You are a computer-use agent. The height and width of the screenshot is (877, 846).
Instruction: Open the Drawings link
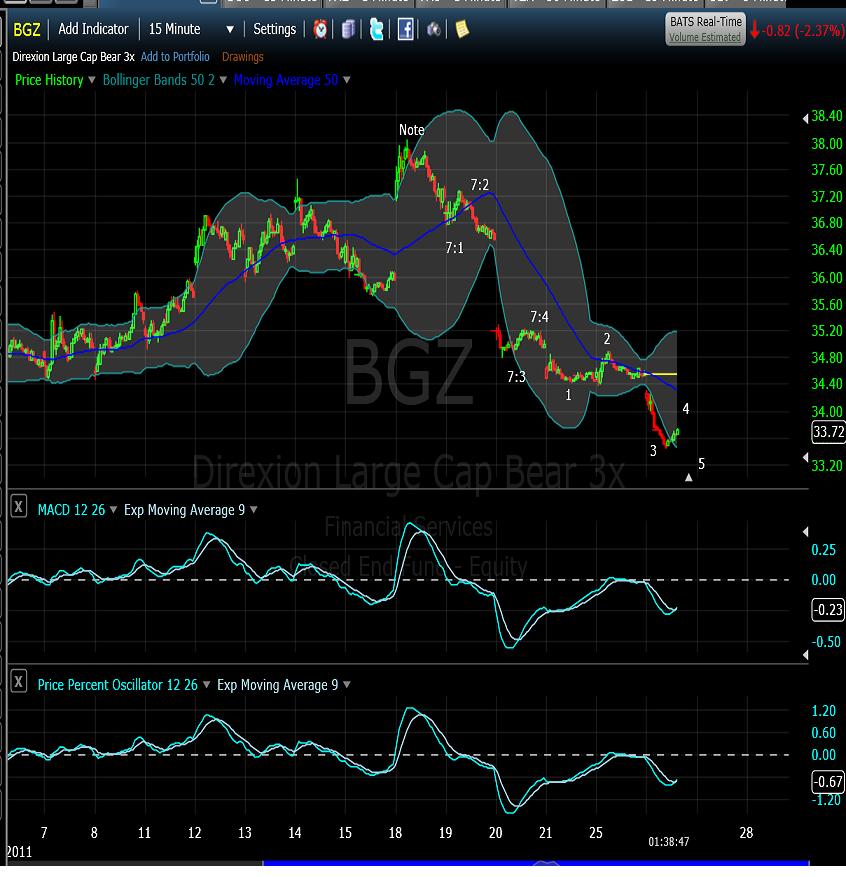click(243, 57)
